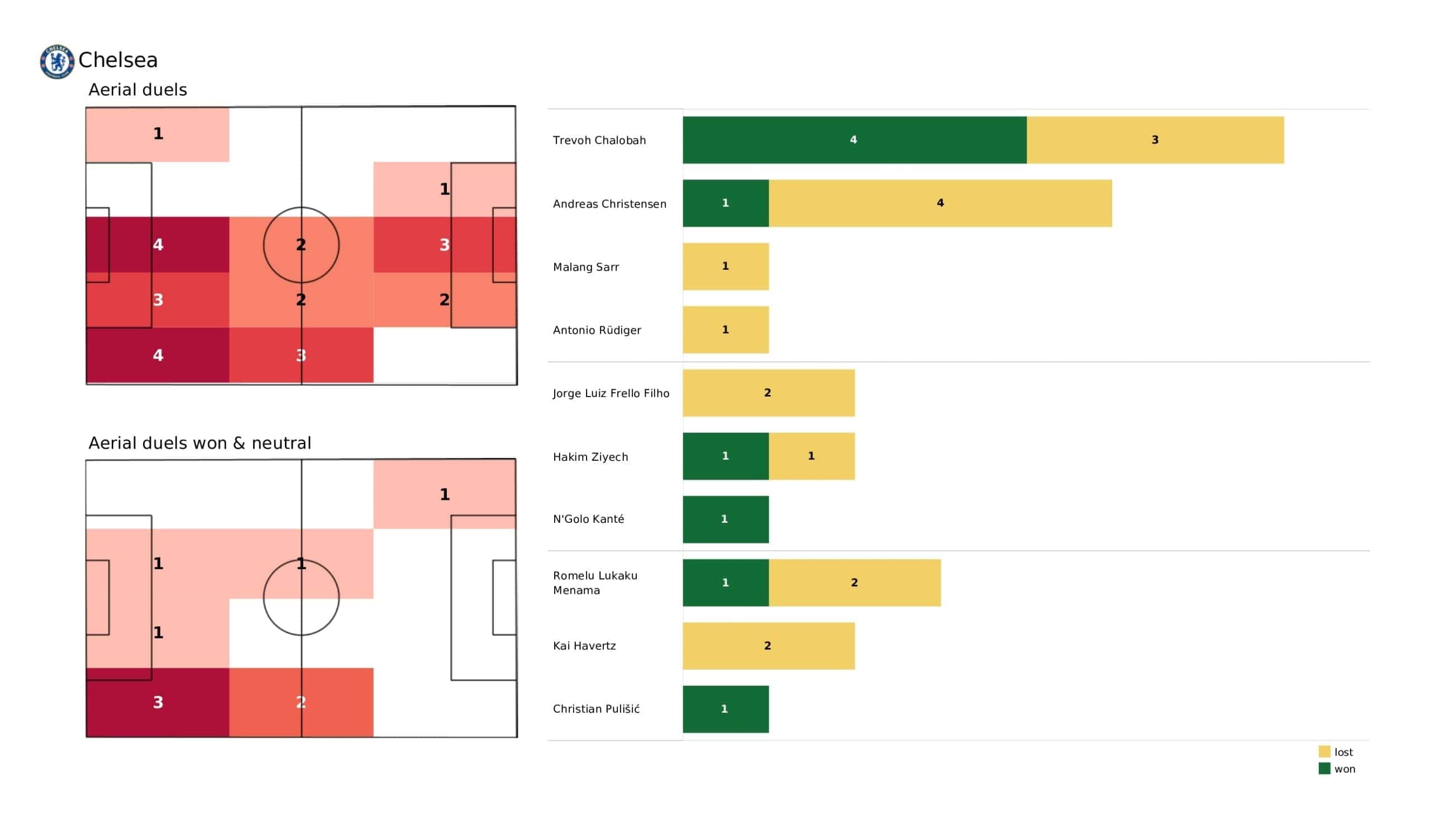Click the top-right '1' zone of lower pitch

pyautogui.click(x=444, y=494)
